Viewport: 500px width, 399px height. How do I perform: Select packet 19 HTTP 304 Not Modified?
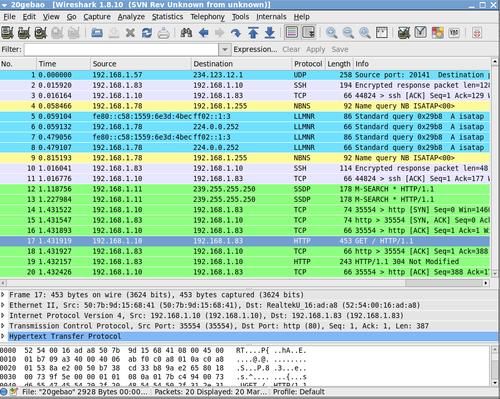tap(245, 262)
